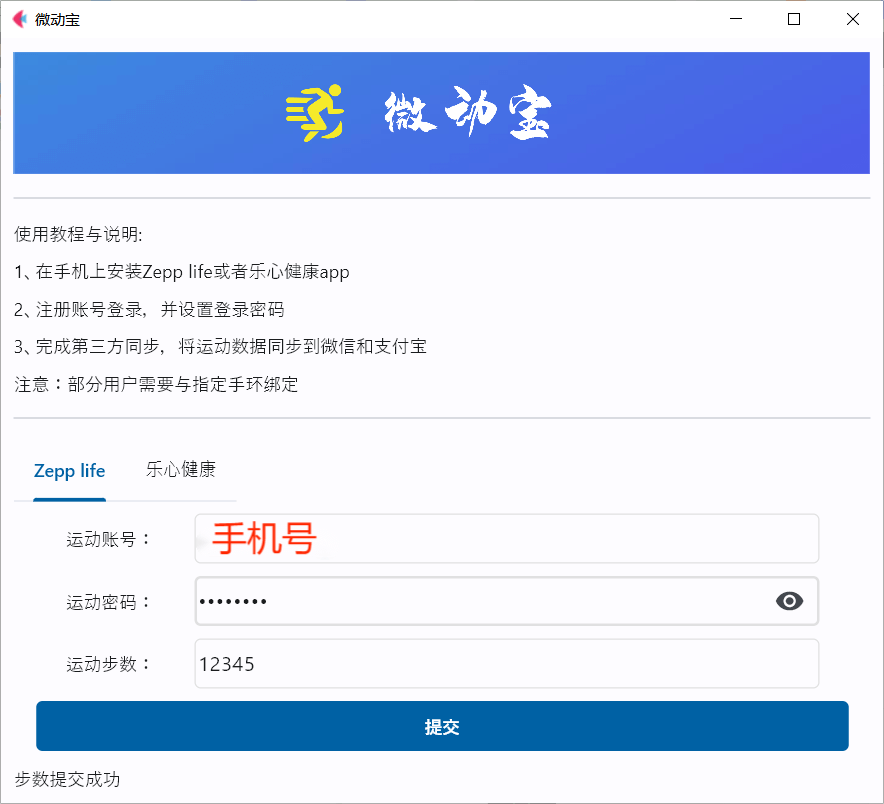
Task: Switch to the Zepp life tab
Action: point(69,471)
